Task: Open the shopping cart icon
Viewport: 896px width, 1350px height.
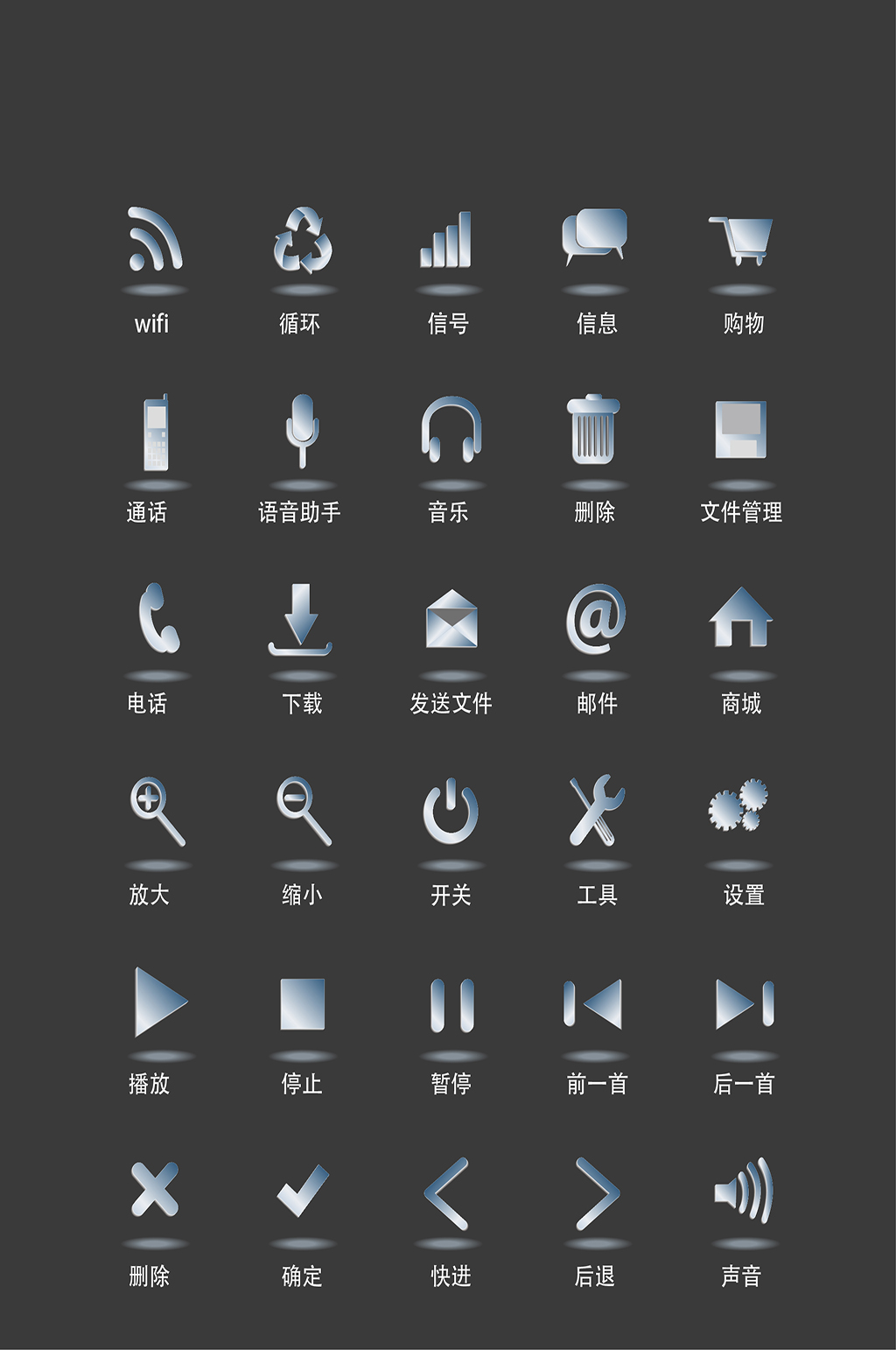Action: click(741, 241)
